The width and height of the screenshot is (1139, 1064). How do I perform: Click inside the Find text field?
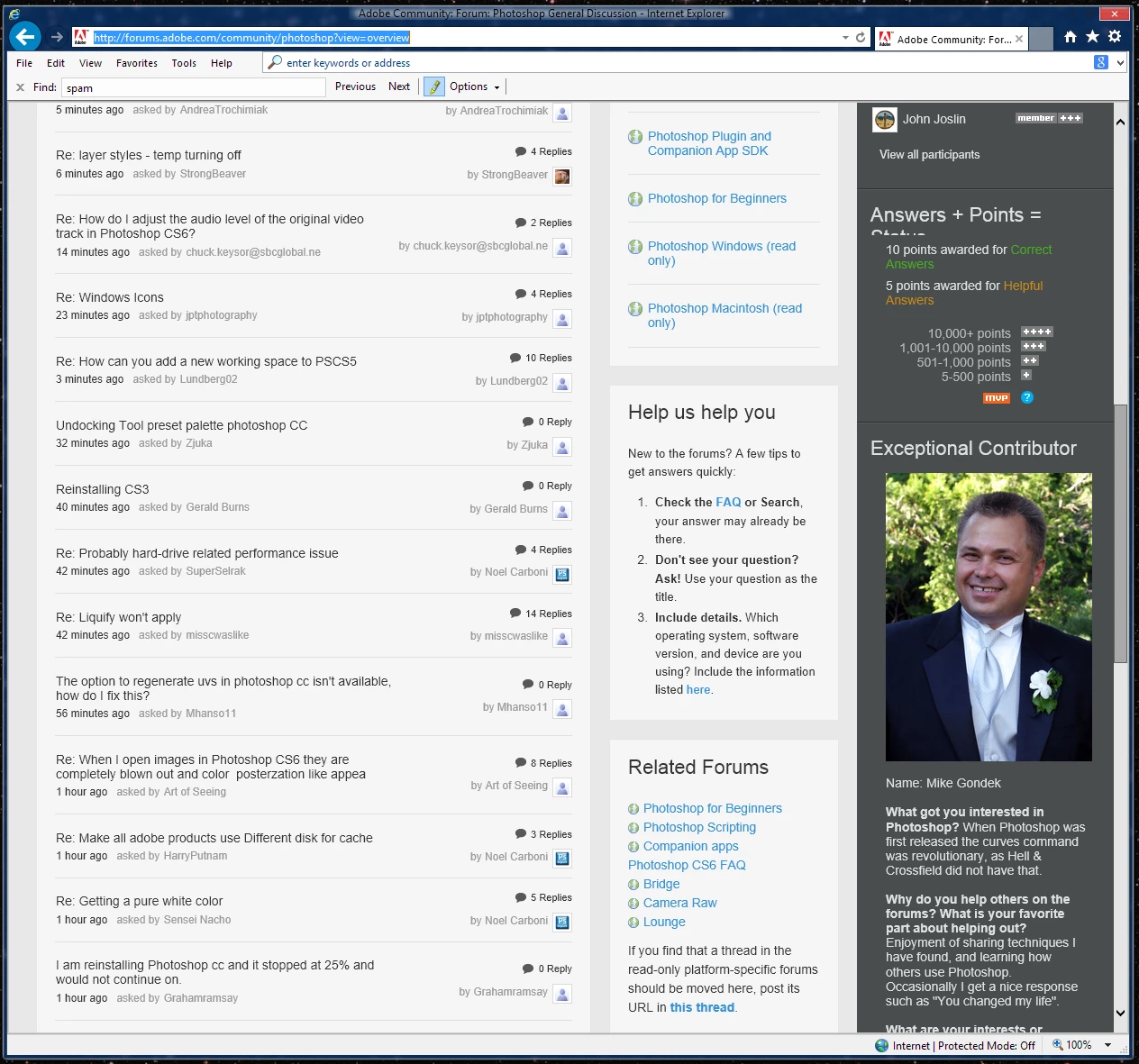coord(194,87)
